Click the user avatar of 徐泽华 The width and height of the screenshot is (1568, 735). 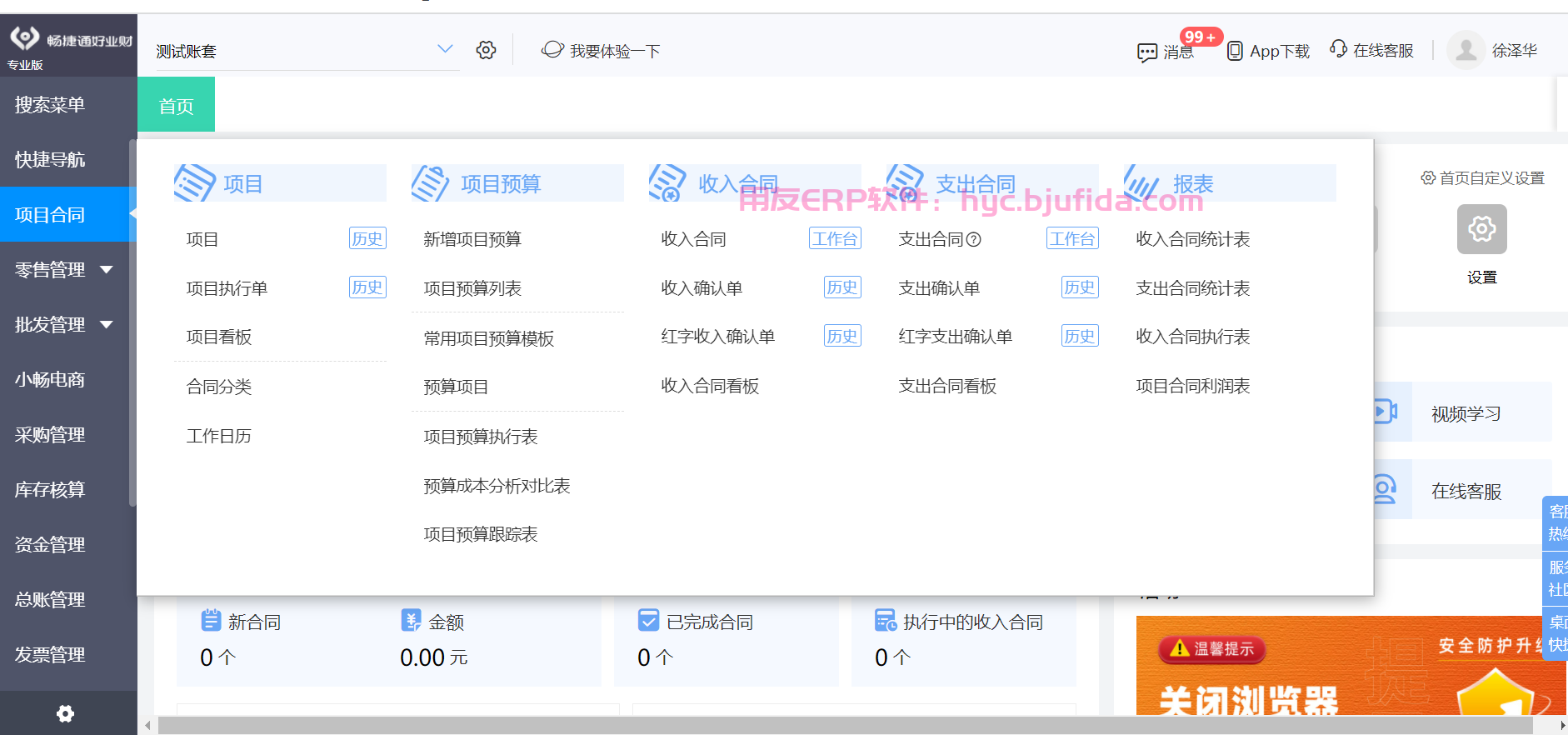(x=1466, y=50)
